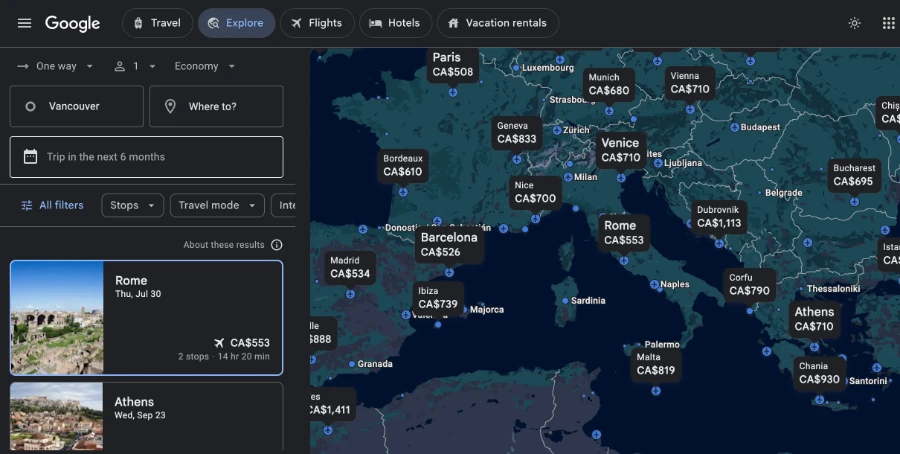Open the Travel mode filter dropdown
The height and width of the screenshot is (454, 900).
tap(217, 205)
